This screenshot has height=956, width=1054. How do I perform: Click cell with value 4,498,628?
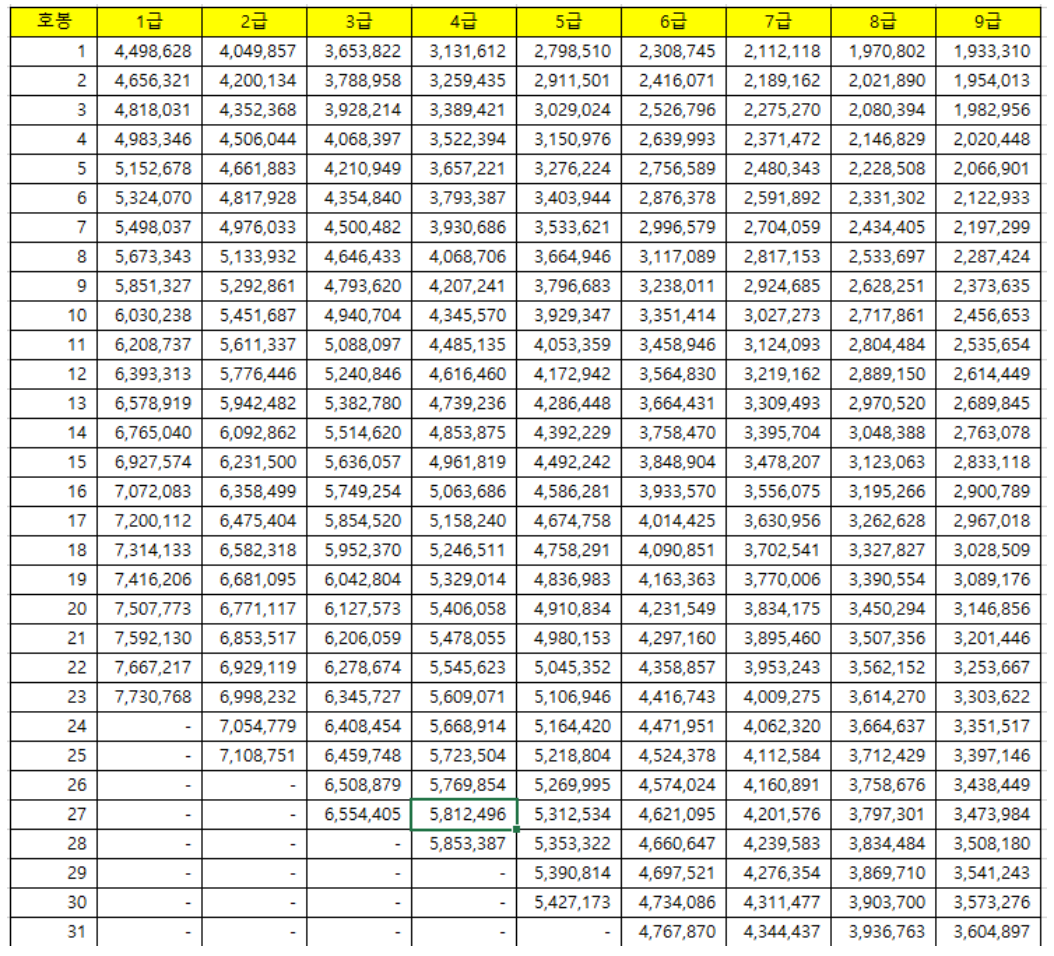click(x=149, y=51)
